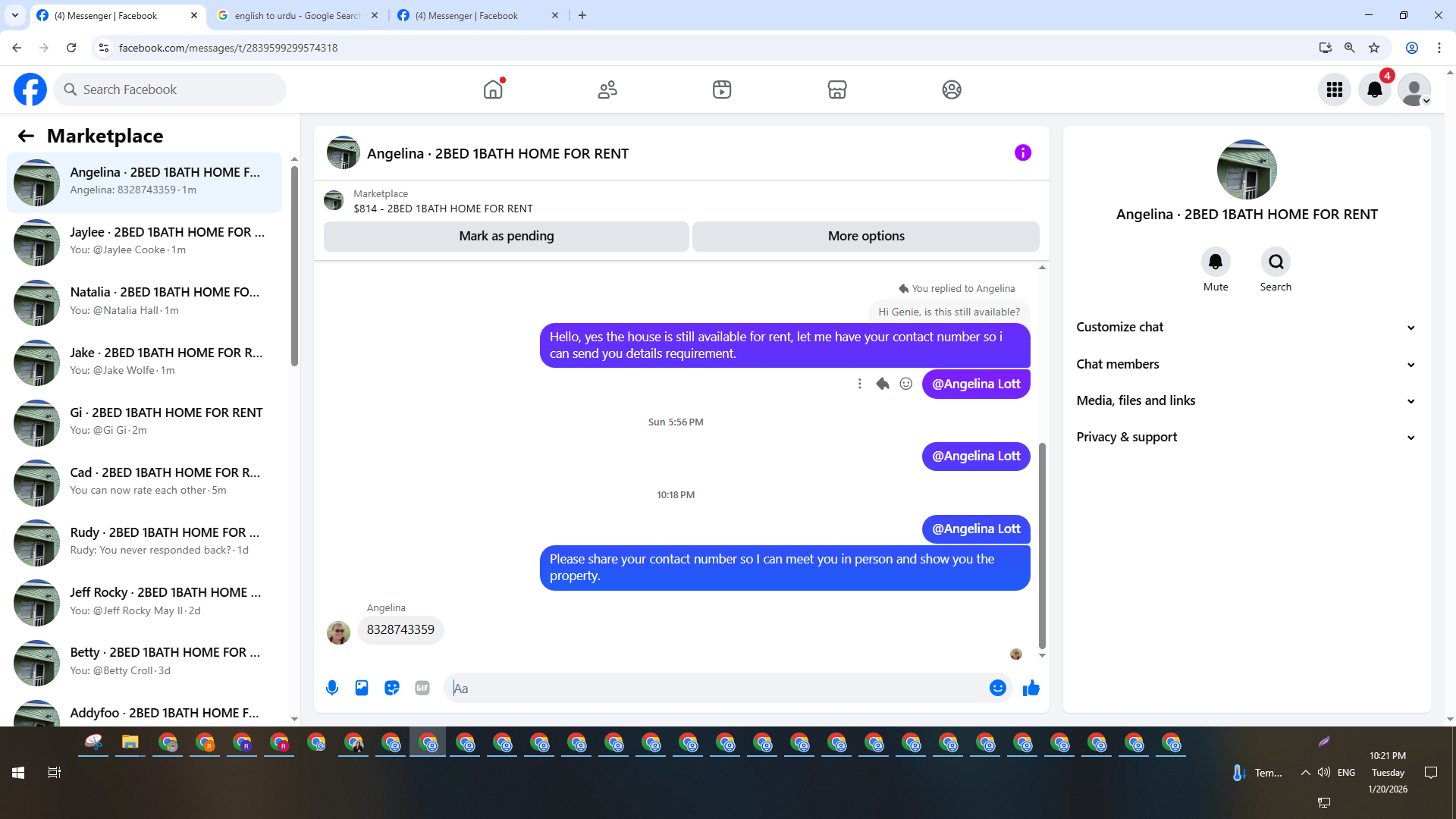1456x819 pixels.
Task: Open Jaylee 2BED 1BATH conversation
Action: [x=144, y=242]
